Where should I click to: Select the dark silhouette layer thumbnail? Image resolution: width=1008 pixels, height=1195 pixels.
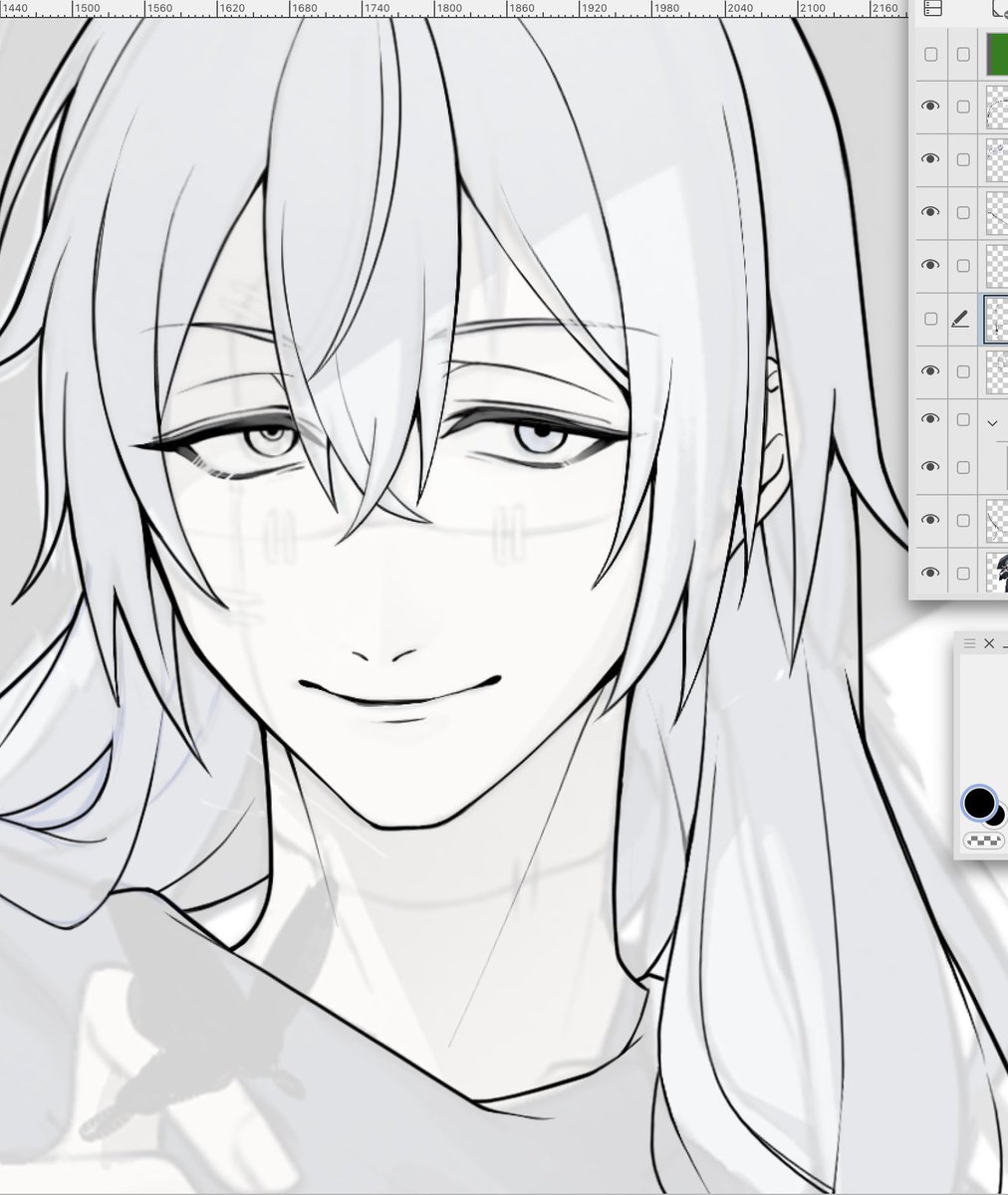point(996,573)
